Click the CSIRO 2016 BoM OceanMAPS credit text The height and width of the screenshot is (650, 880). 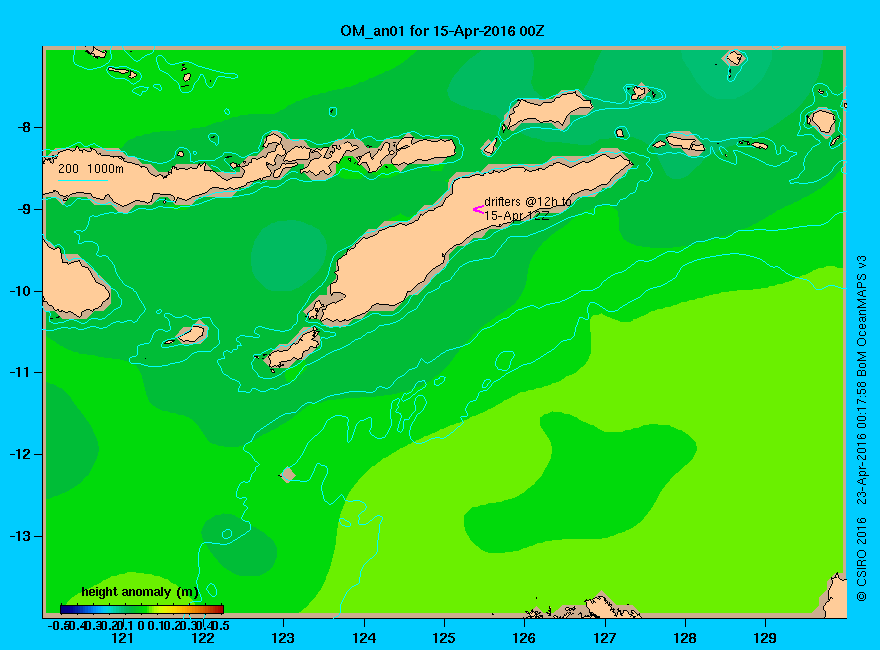point(861,428)
